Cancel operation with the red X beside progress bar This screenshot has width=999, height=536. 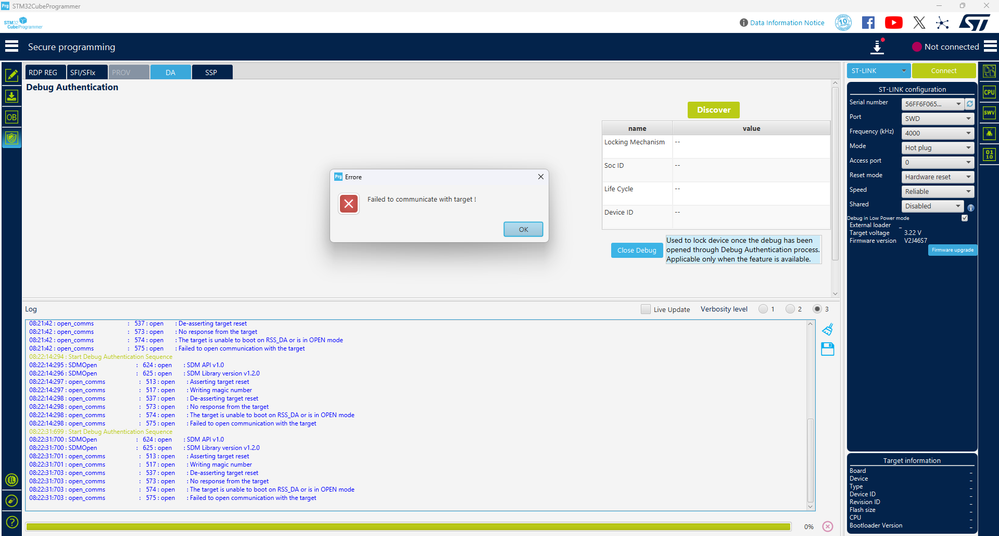(x=828, y=526)
